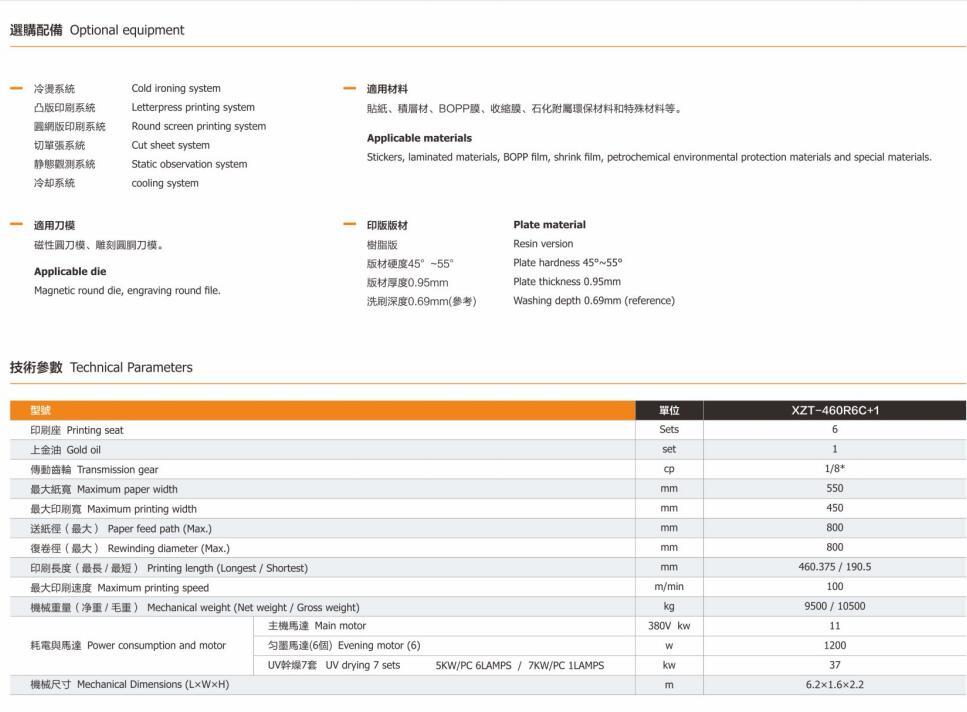This screenshot has width=967, height=712.
Task: Click the '800' value for Paper feed path
Action: (834, 528)
